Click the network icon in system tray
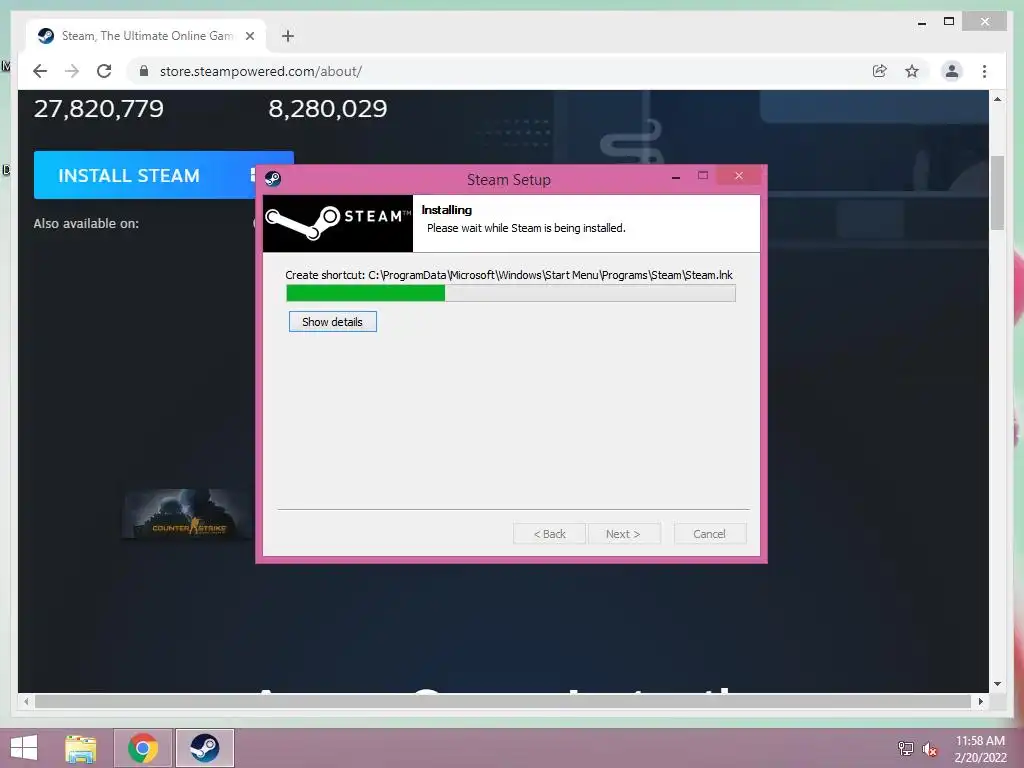The image size is (1024, 768). tap(906, 749)
